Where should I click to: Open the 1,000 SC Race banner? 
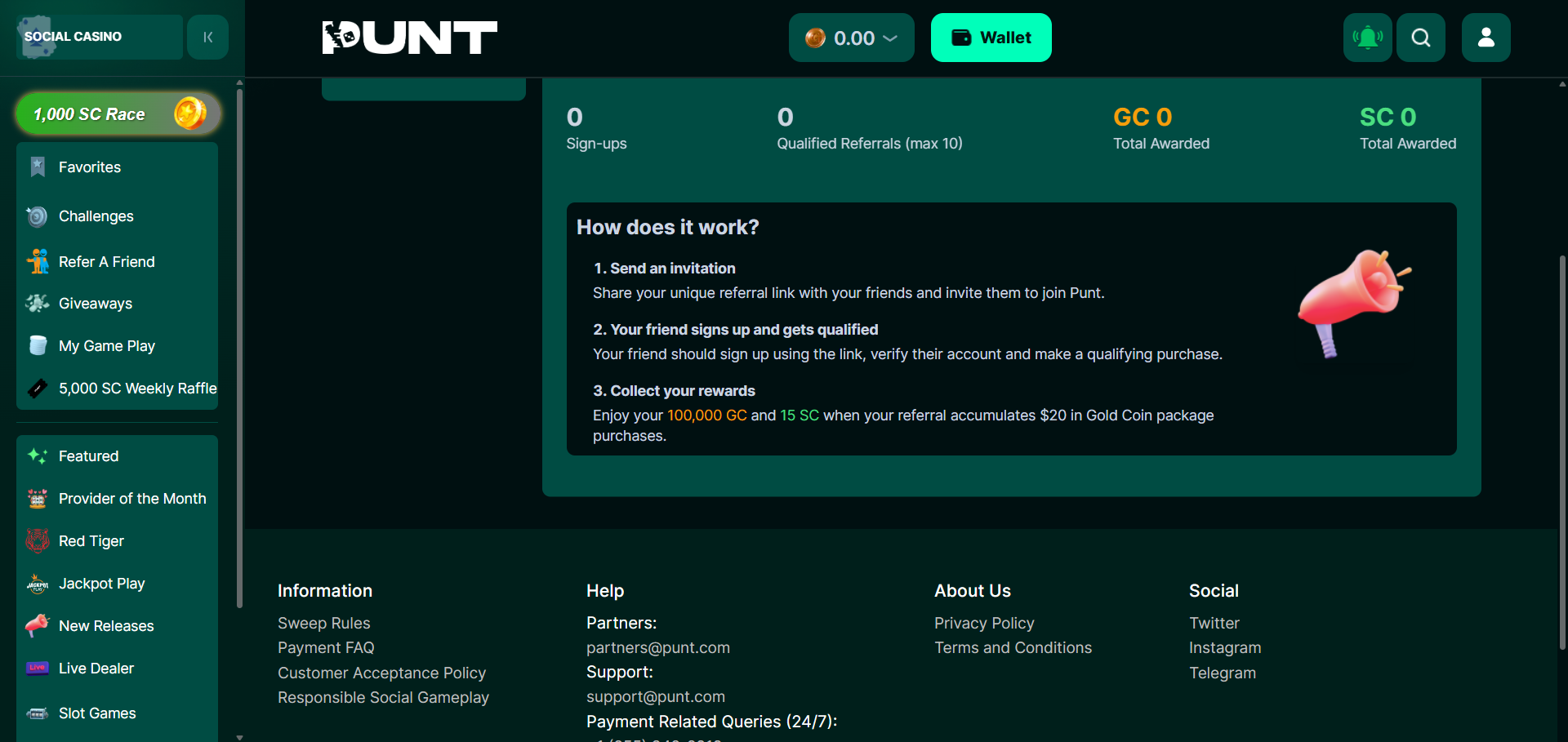[x=118, y=113]
